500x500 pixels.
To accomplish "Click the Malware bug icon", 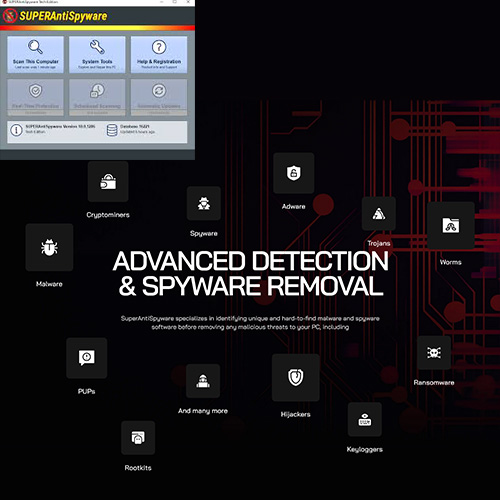I will tap(49, 247).
